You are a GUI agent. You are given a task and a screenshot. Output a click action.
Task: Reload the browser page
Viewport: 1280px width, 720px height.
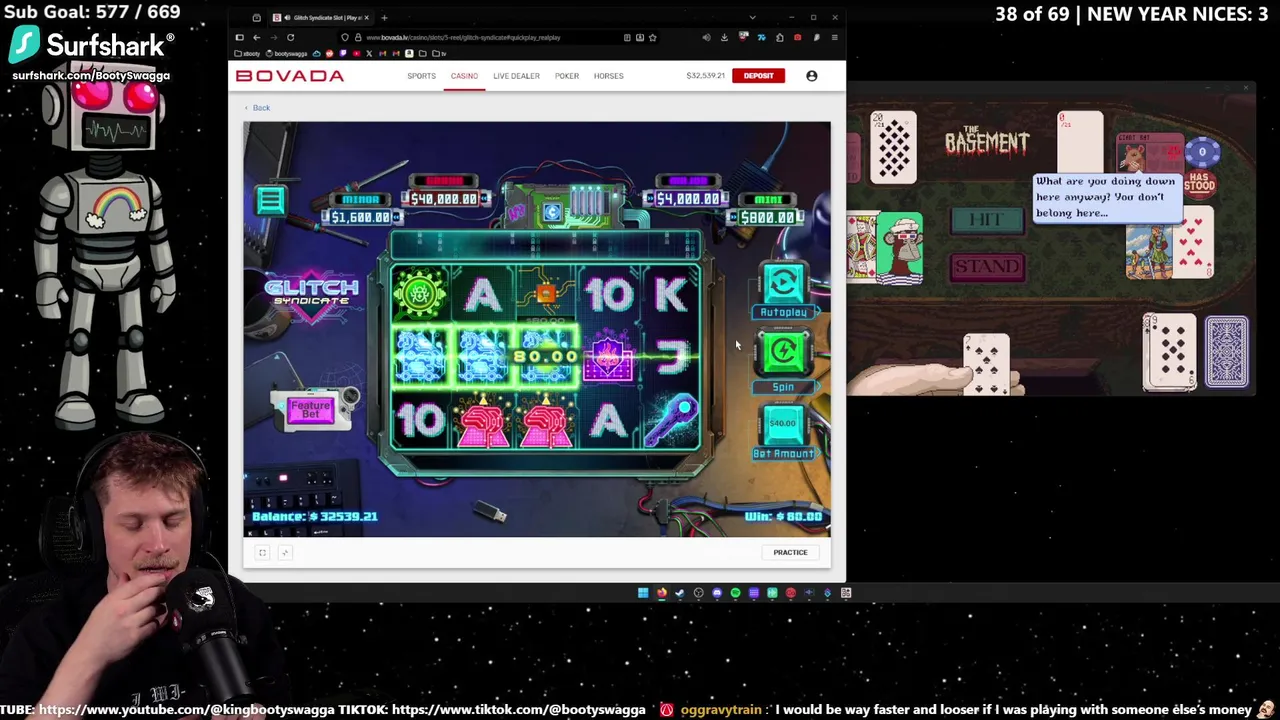[x=290, y=38]
